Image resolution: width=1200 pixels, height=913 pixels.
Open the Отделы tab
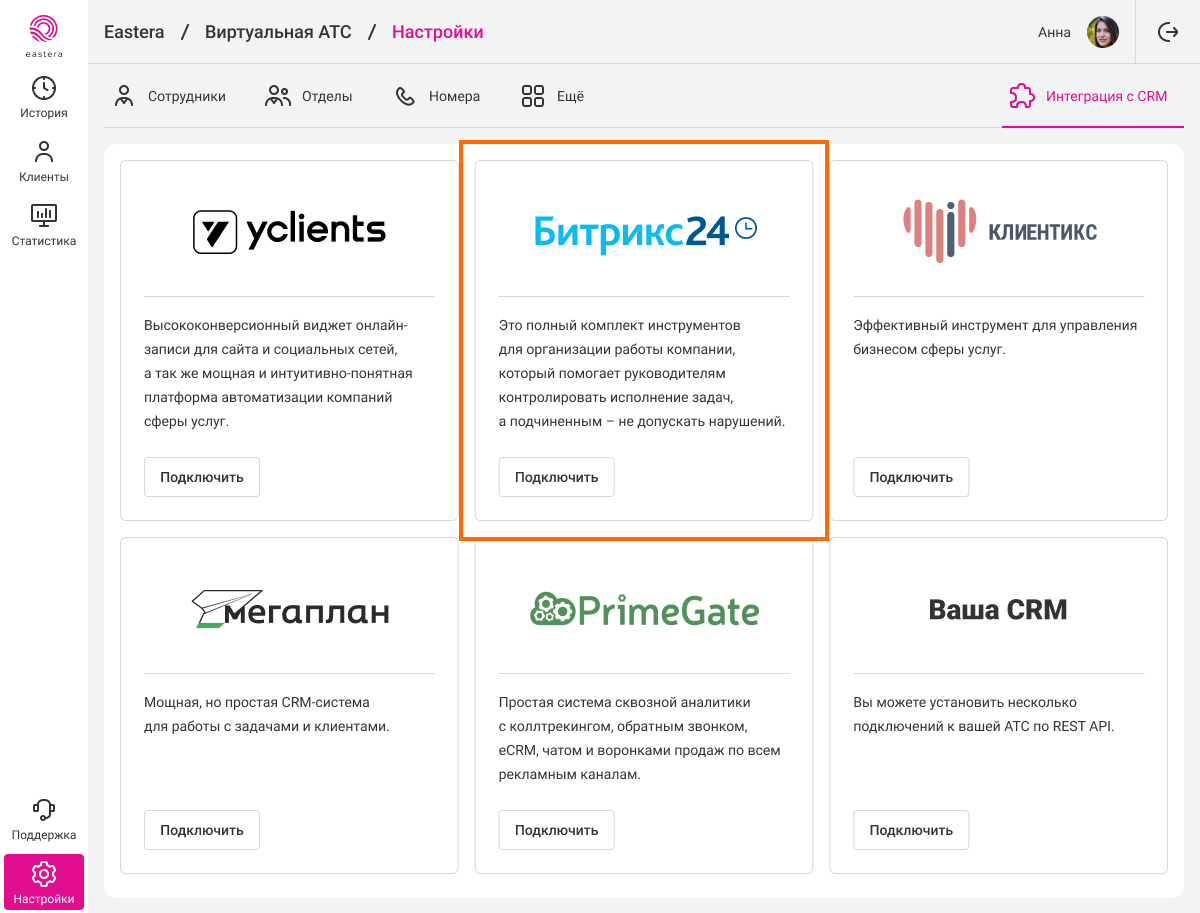point(309,97)
